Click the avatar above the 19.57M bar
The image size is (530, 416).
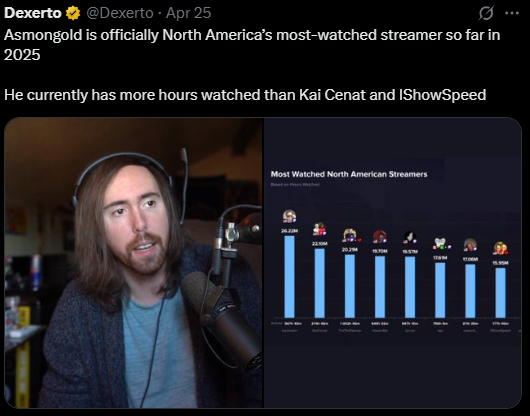coord(410,237)
